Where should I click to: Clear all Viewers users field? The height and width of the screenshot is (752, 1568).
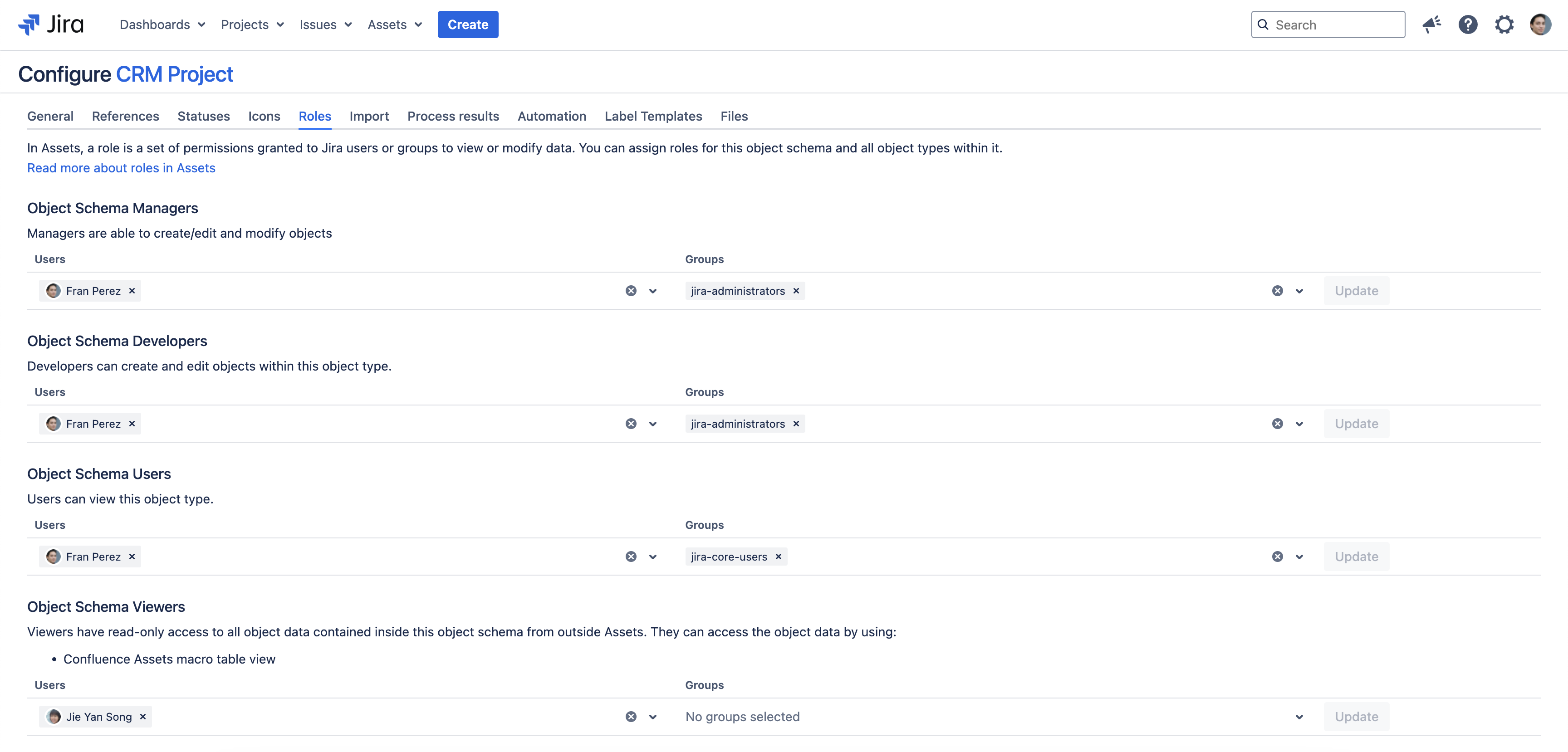[x=631, y=717]
